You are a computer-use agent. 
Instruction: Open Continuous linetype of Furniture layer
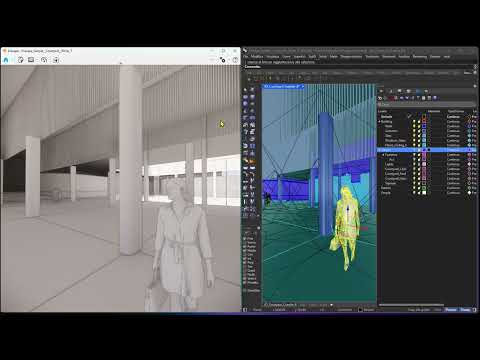pos(453,155)
